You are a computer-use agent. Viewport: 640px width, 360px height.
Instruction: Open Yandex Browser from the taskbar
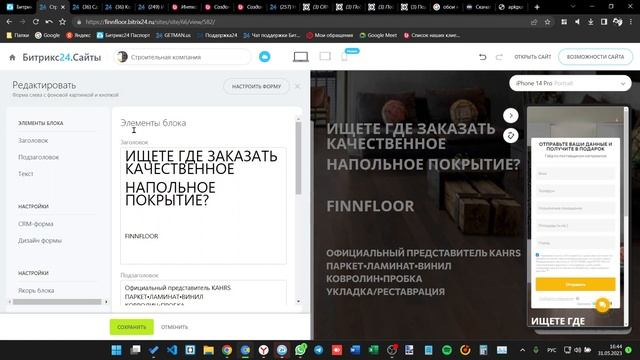[264, 350]
